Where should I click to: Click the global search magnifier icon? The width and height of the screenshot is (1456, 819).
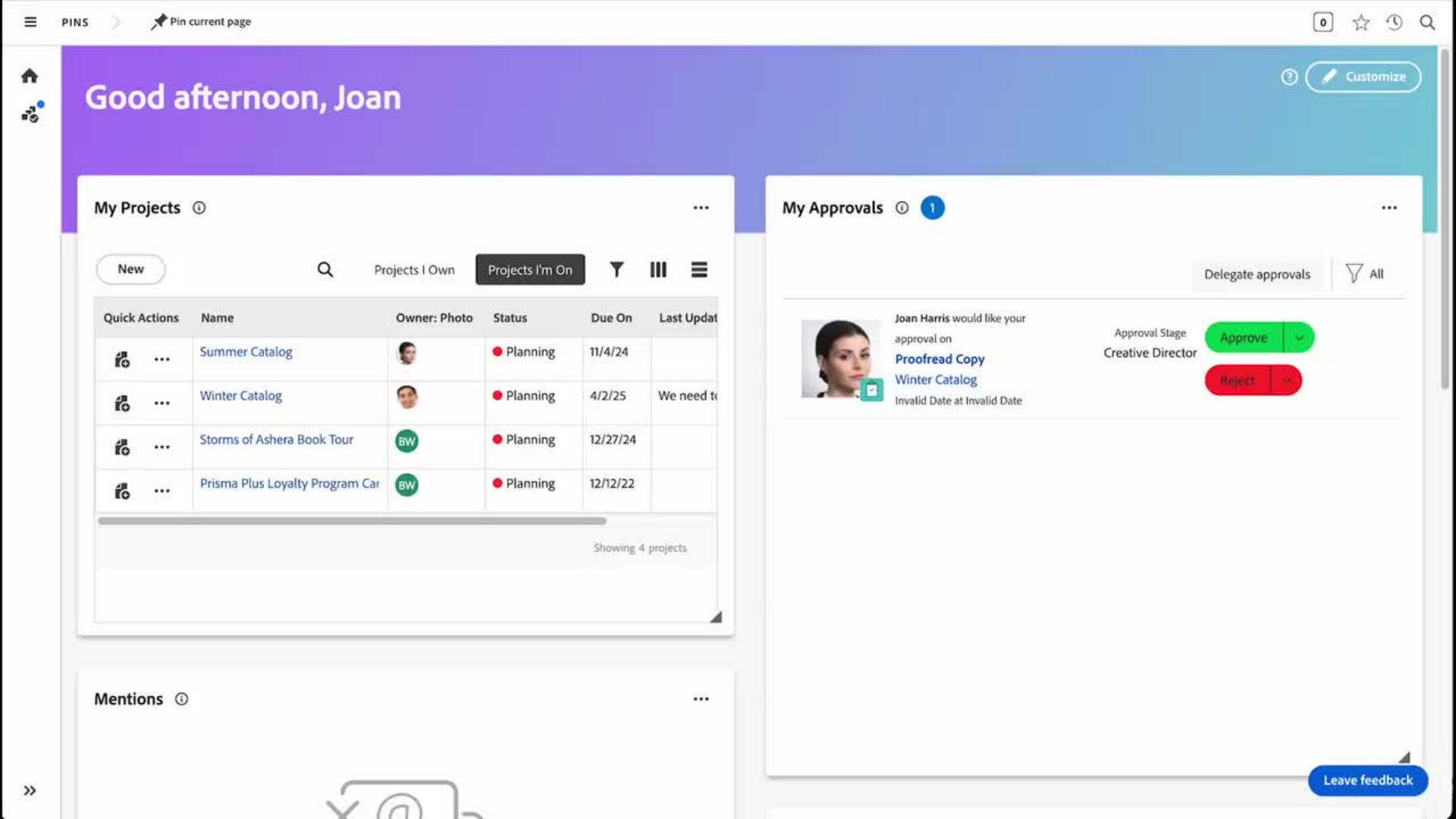1427,23
